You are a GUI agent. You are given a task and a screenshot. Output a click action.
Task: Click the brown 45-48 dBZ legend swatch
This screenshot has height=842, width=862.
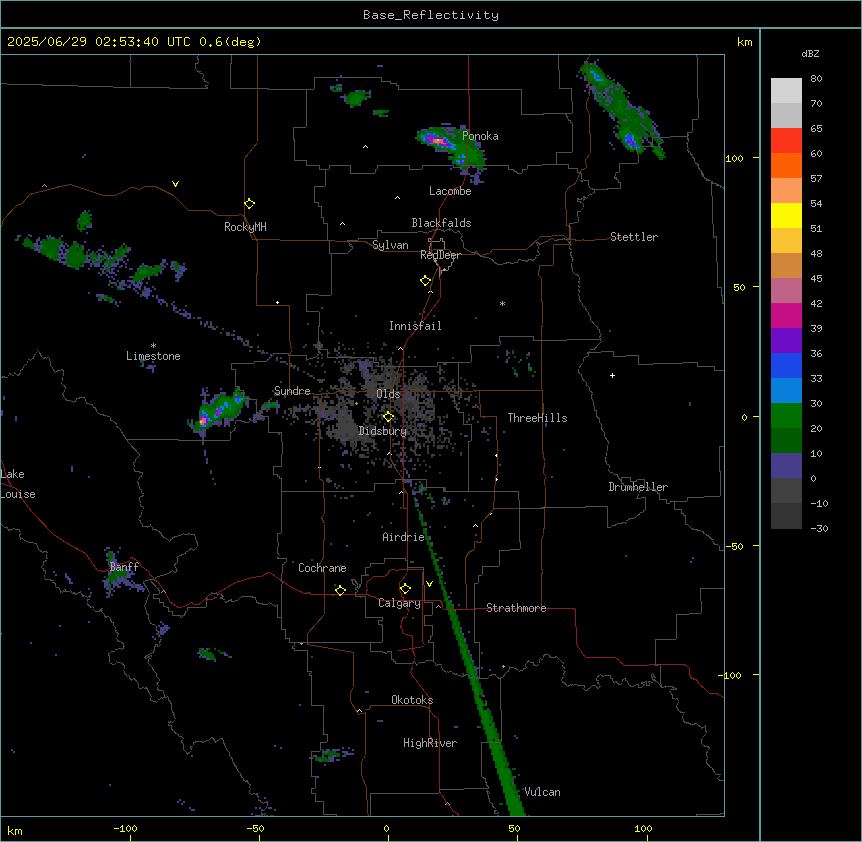coord(786,265)
